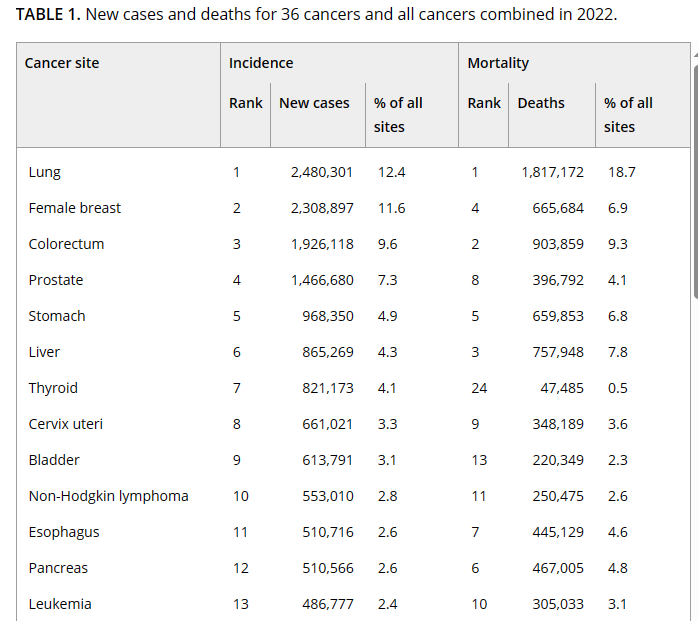Click the 'Colorectum' row label

66,244
